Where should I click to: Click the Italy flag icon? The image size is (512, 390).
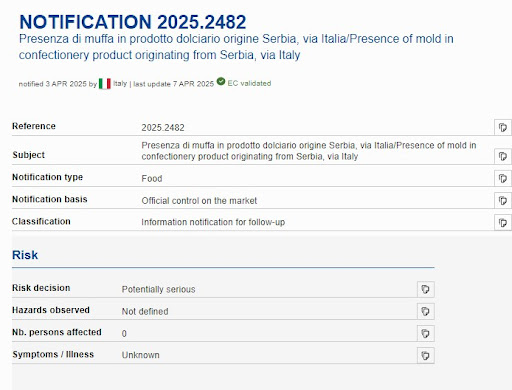pos(105,84)
